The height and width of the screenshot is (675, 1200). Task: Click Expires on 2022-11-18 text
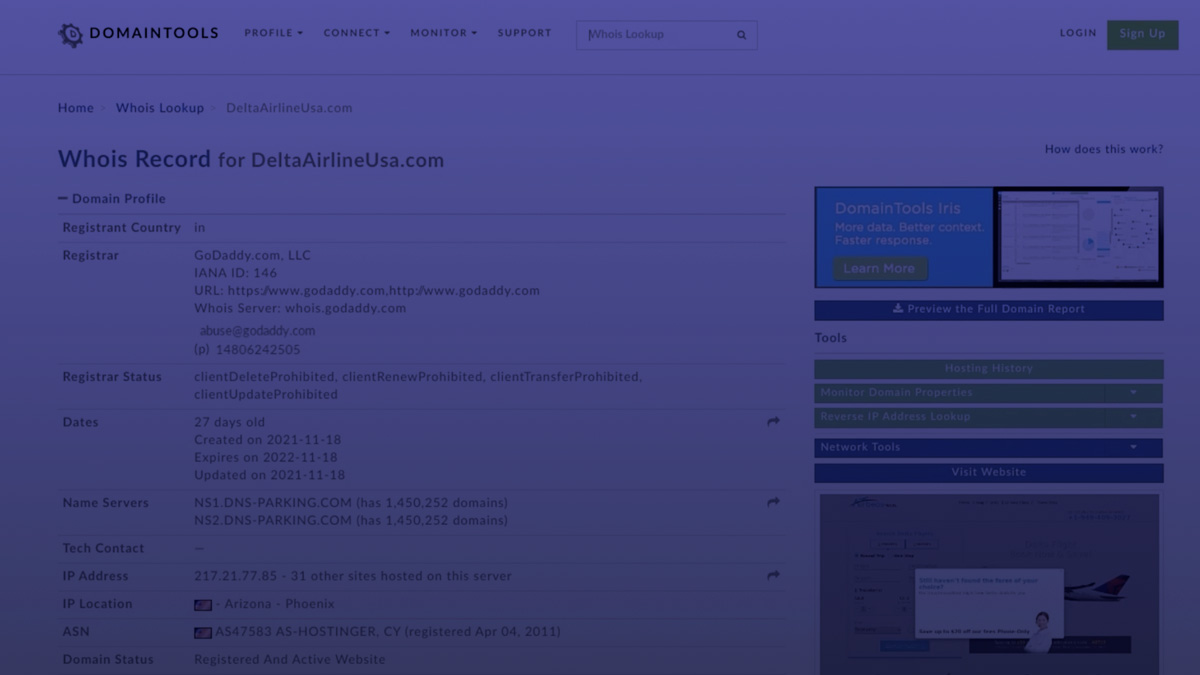[x=266, y=458]
